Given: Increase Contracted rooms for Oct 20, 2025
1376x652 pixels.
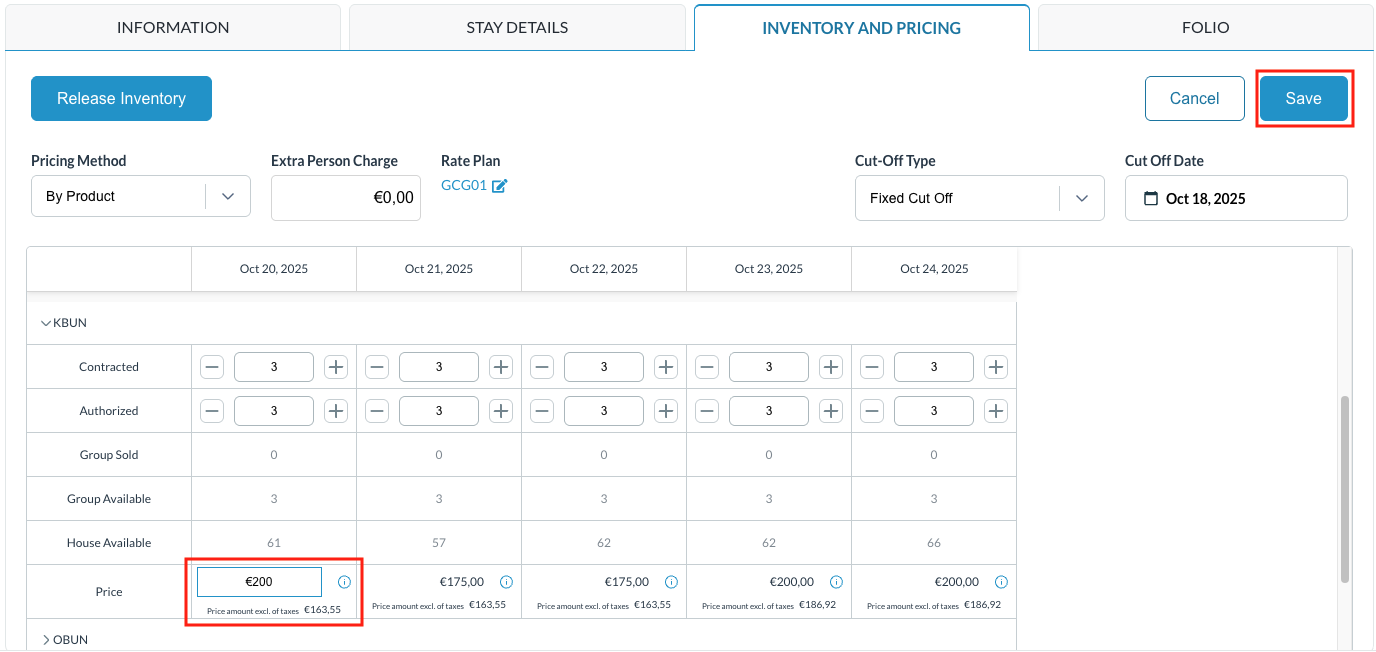Looking at the screenshot, I should [x=336, y=367].
